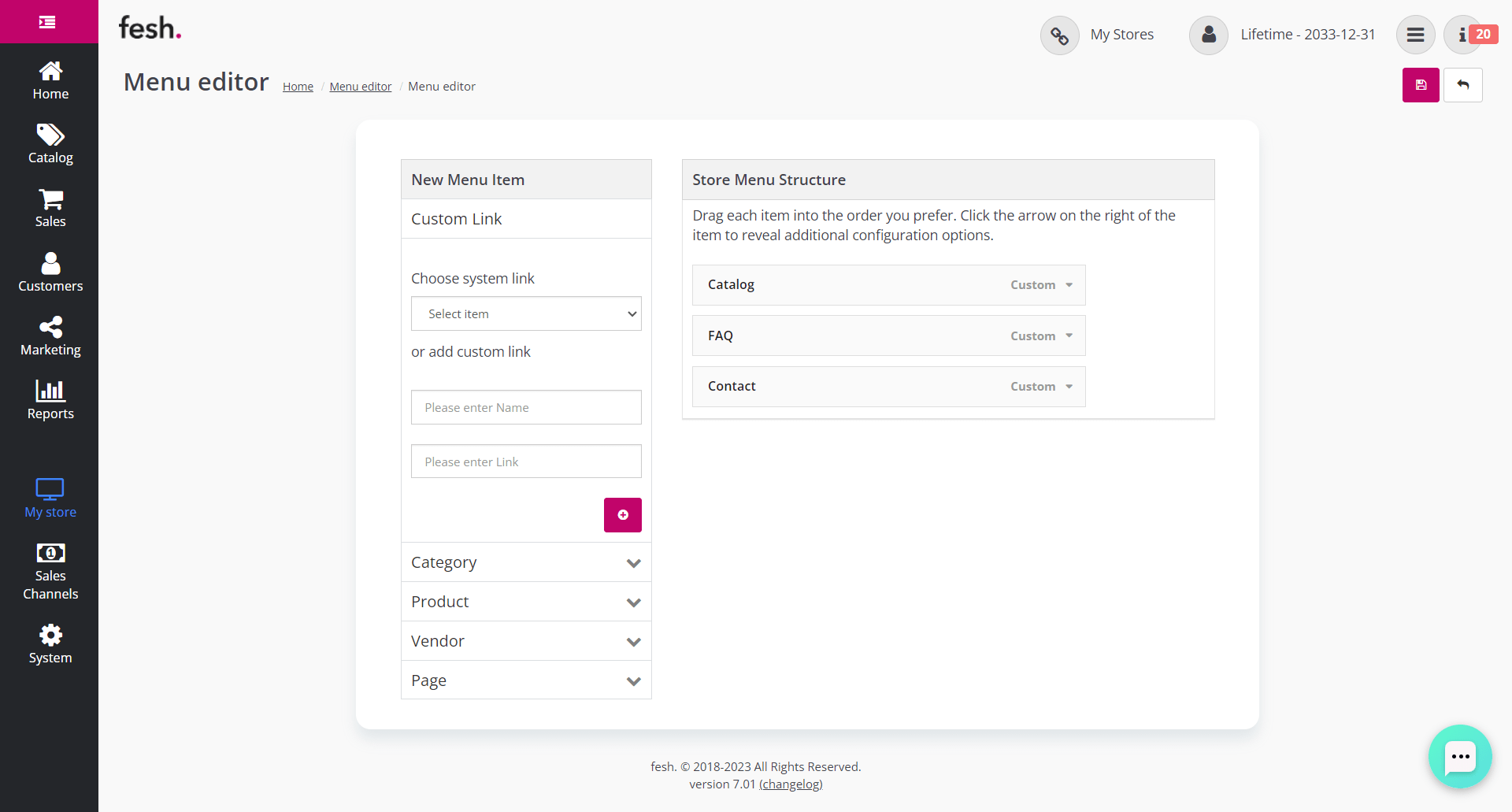This screenshot has width=1512, height=812.
Task: Open the live chat bubble
Action: pyautogui.click(x=1460, y=756)
